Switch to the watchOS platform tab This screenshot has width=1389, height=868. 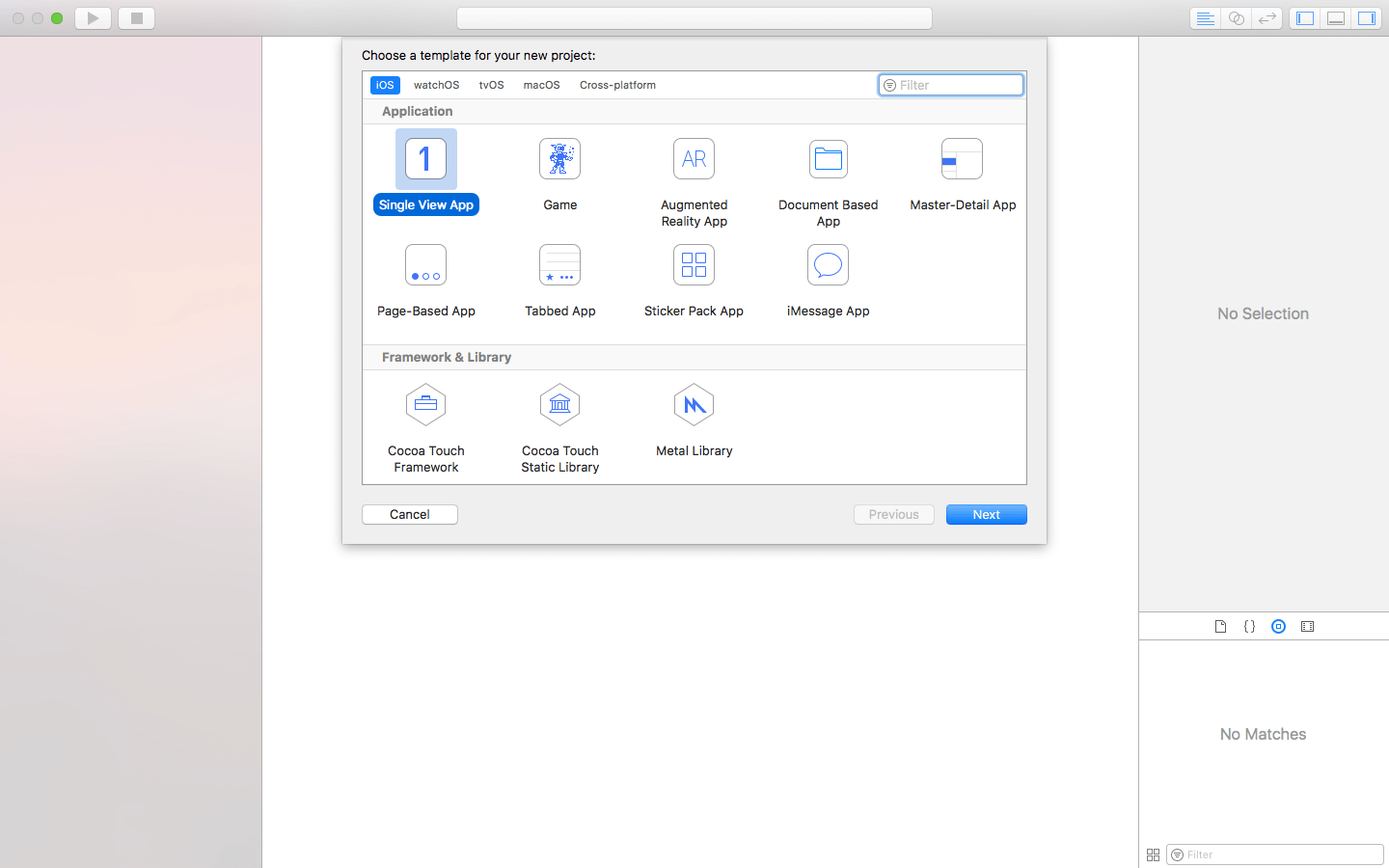pos(436,85)
